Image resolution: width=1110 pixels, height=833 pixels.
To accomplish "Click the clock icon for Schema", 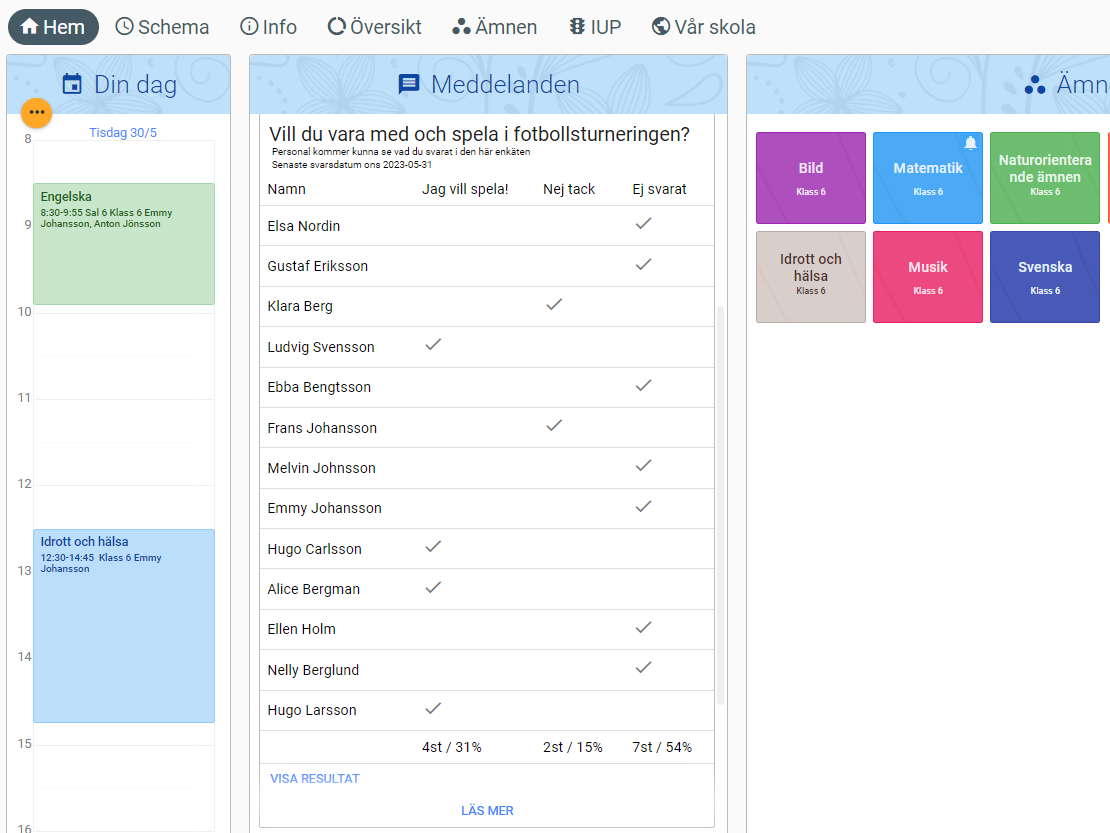I will (x=125, y=27).
